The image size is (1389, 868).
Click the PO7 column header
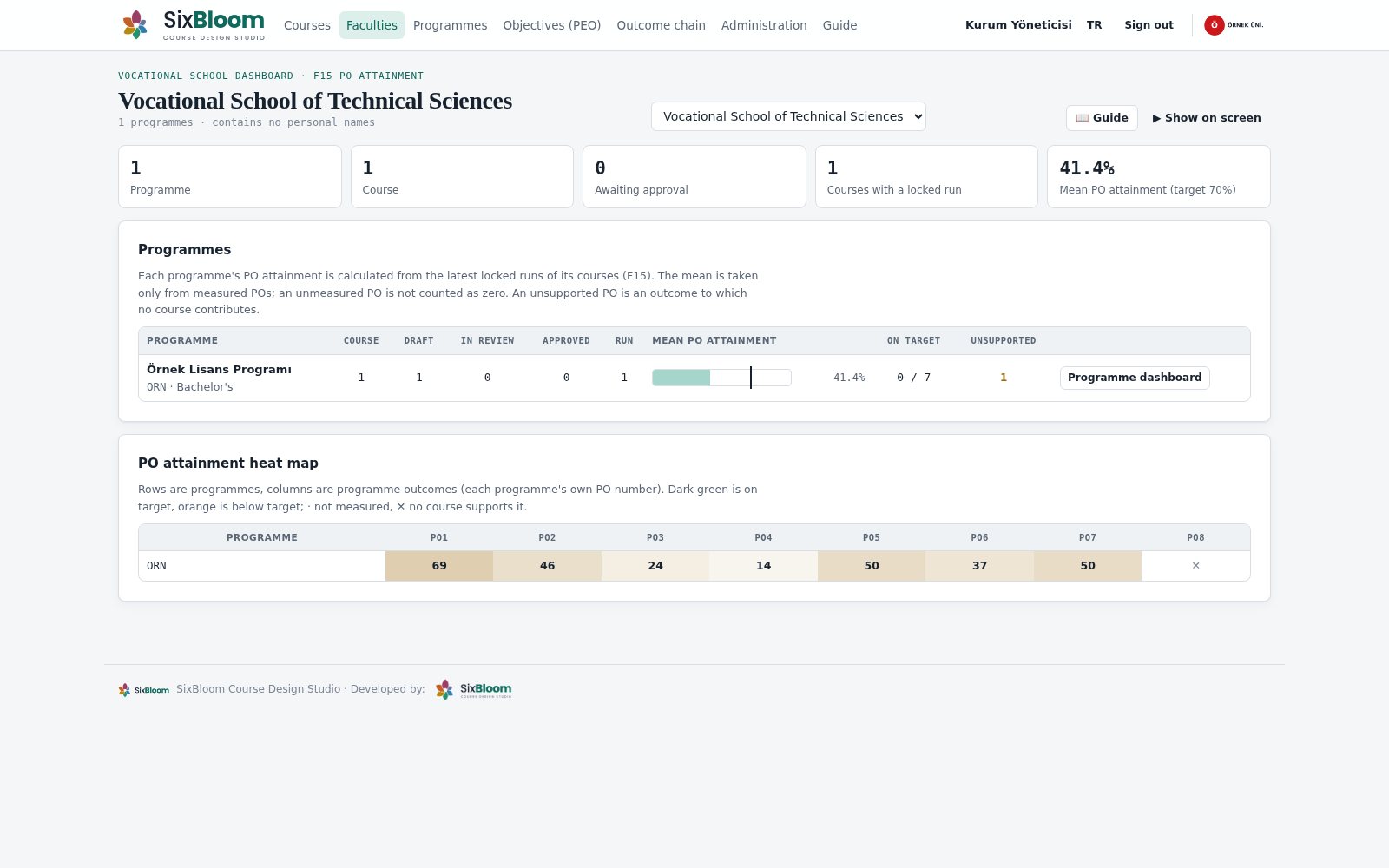(1088, 538)
